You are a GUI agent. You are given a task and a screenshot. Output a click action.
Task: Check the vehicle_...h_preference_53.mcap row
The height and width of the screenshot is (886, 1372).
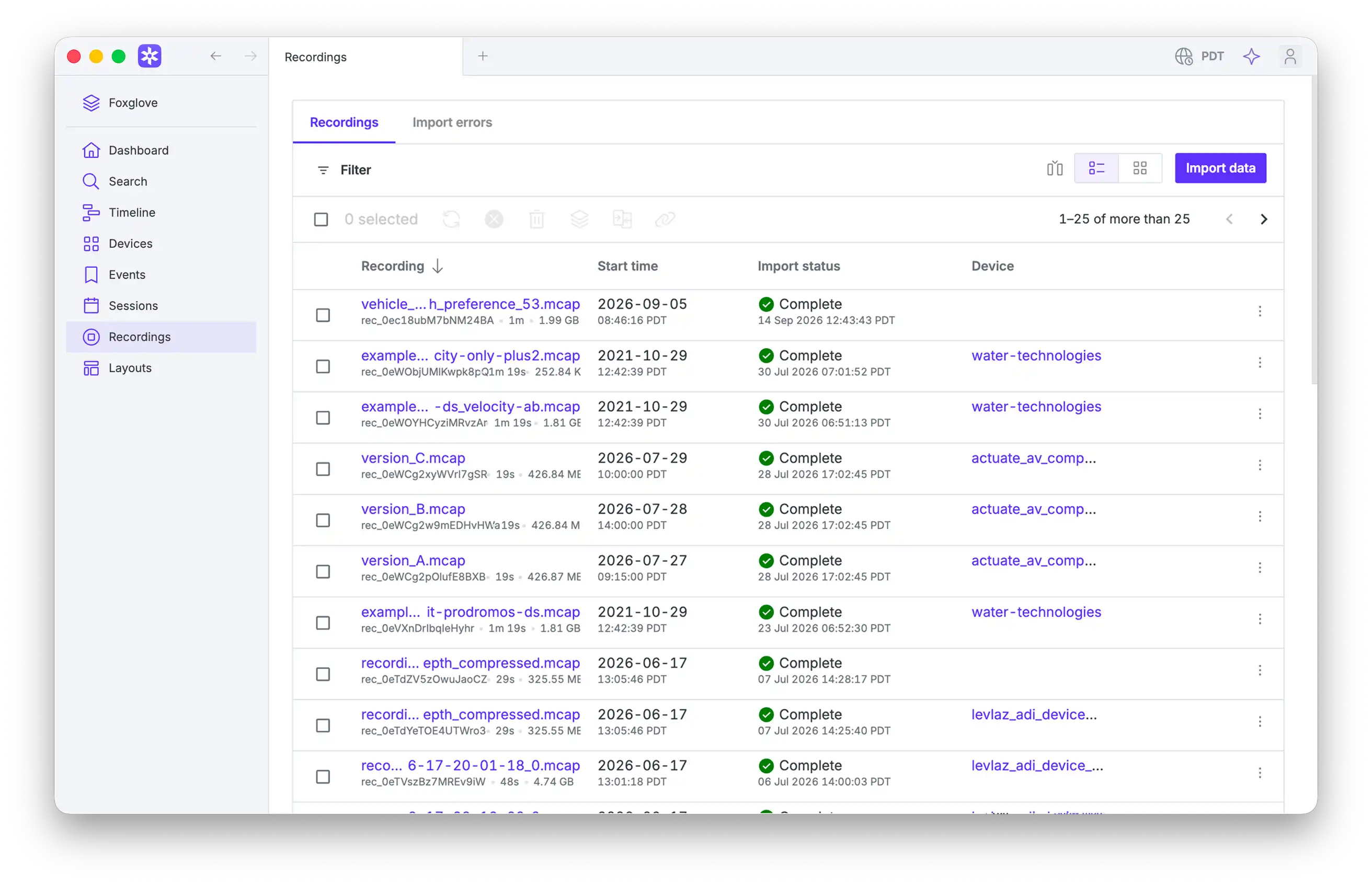point(323,315)
